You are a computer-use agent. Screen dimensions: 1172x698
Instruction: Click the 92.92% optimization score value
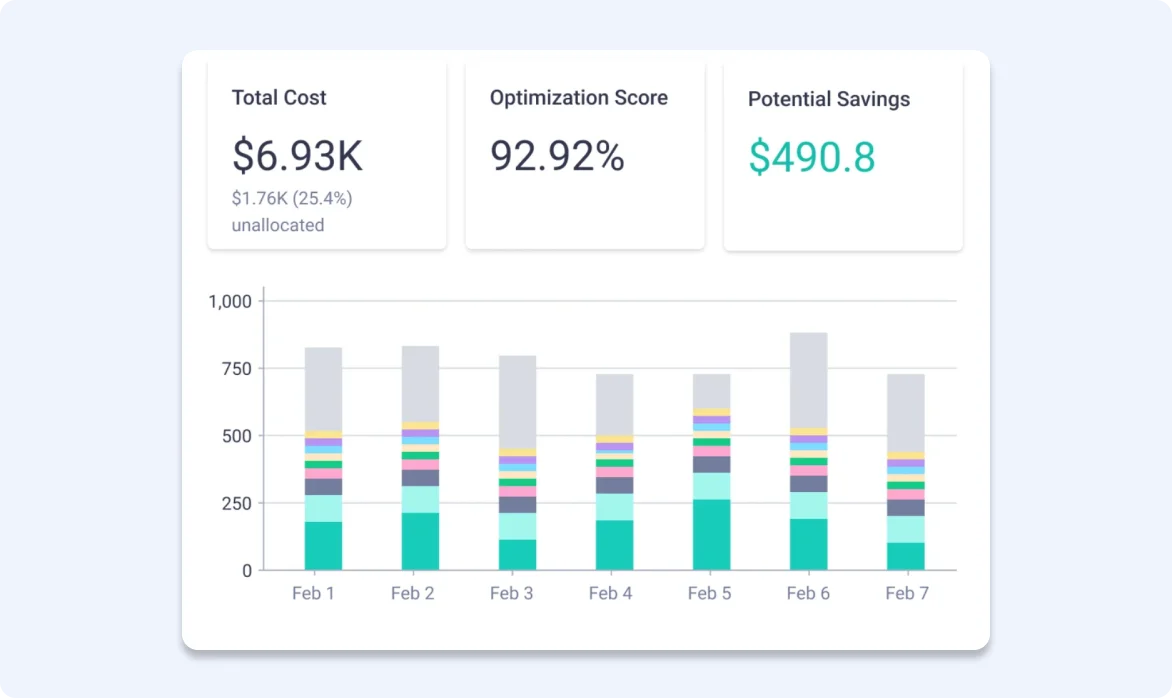557,156
